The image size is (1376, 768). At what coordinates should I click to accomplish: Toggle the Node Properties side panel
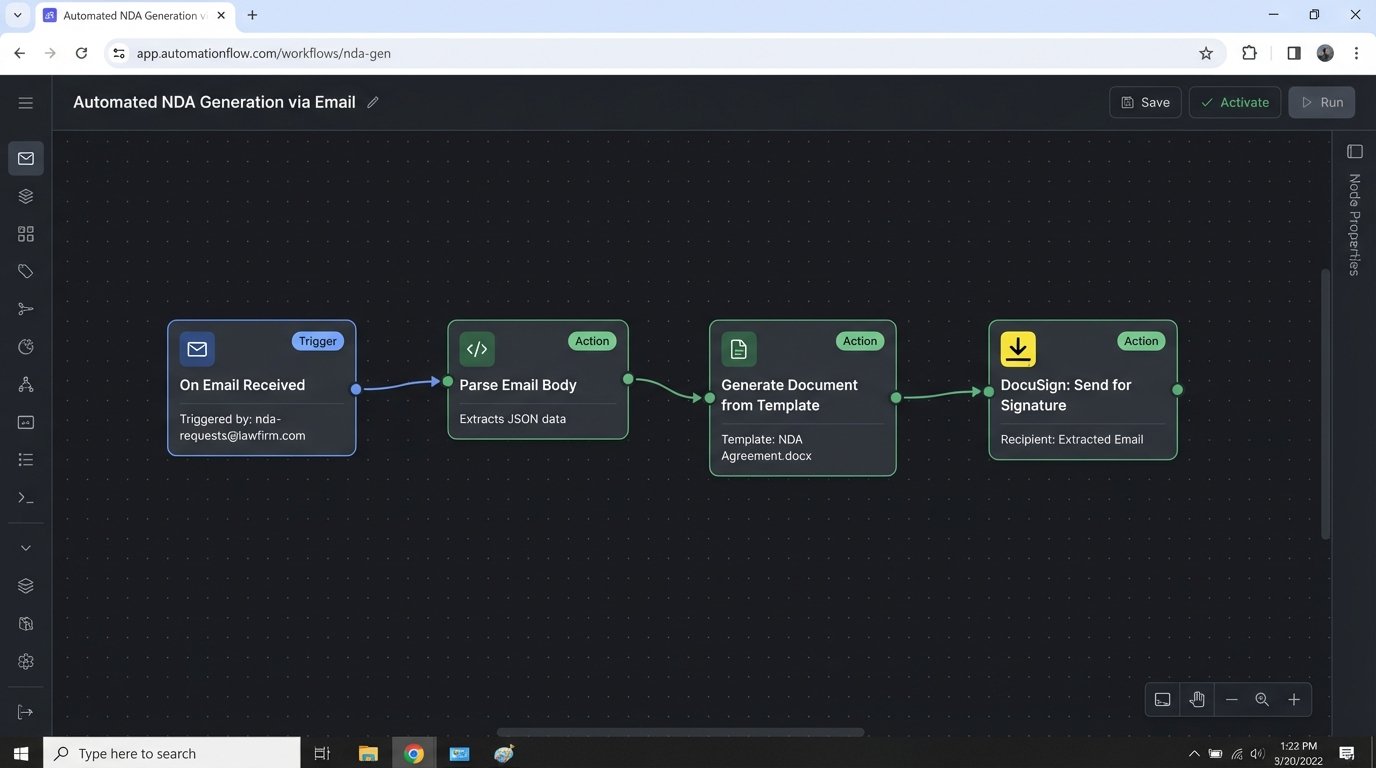(1355, 152)
